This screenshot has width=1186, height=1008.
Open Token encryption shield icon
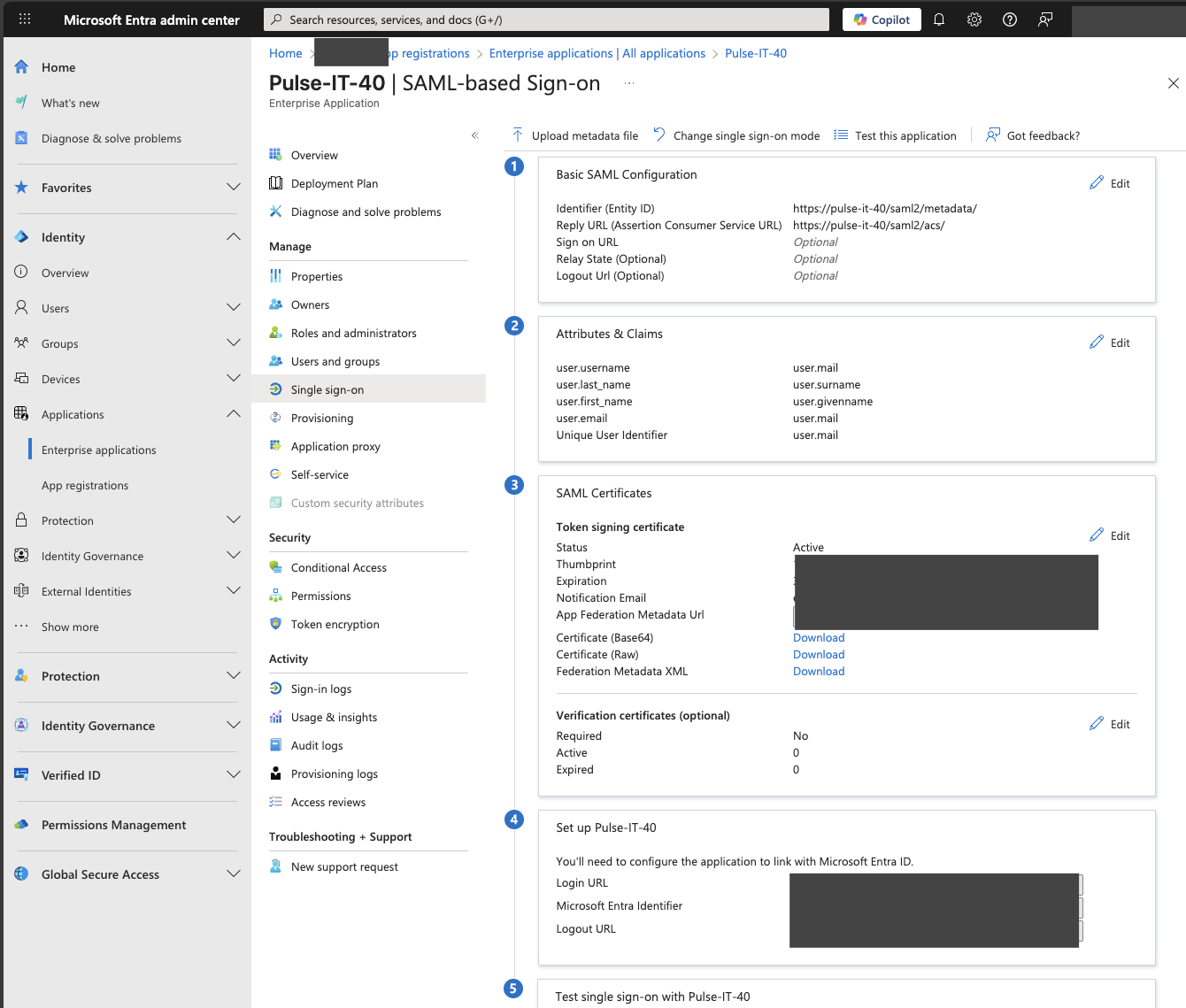275,624
